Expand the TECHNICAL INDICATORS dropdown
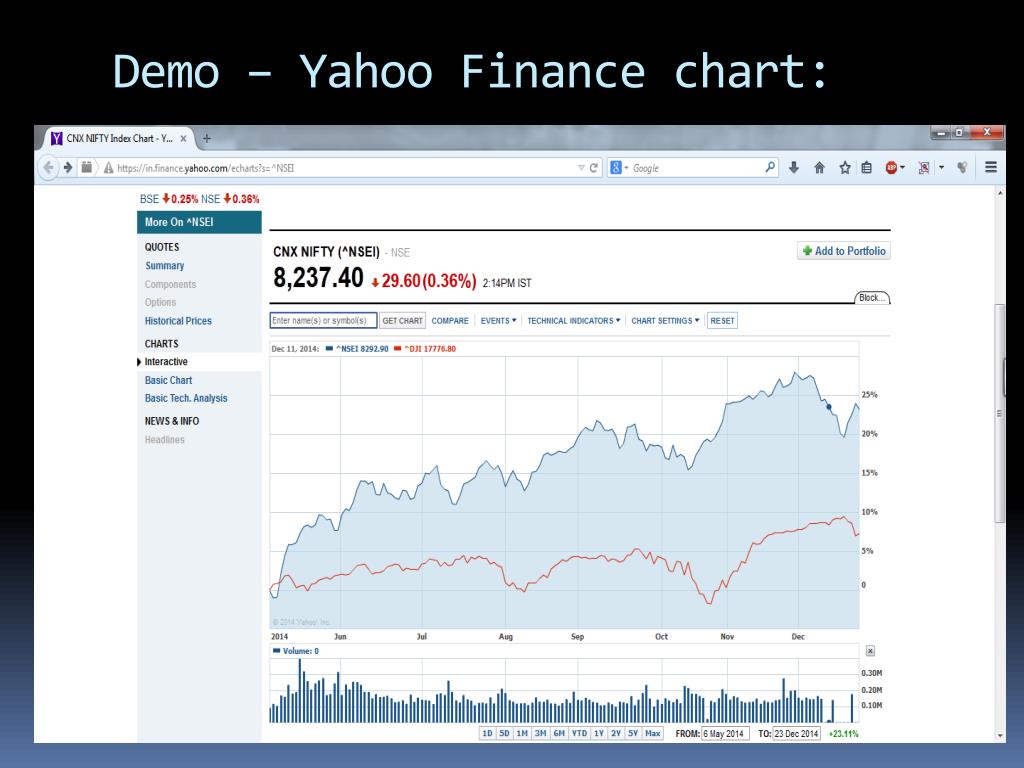This screenshot has width=1024, height=768. 573,321
